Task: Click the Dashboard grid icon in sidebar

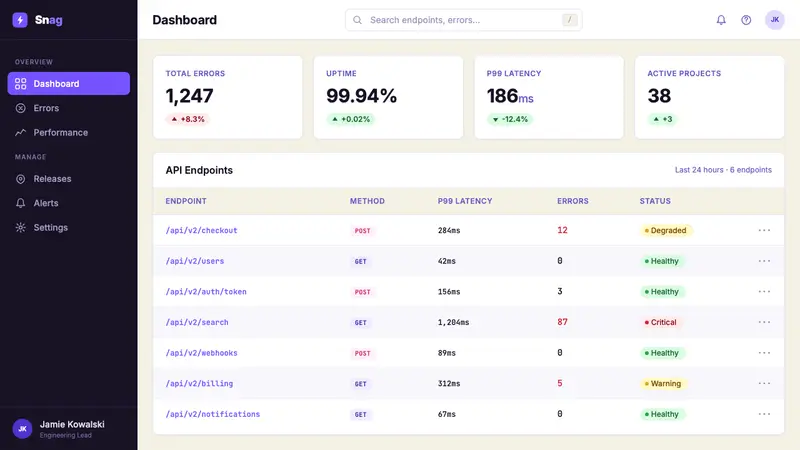Action: [x=20, y=84]
